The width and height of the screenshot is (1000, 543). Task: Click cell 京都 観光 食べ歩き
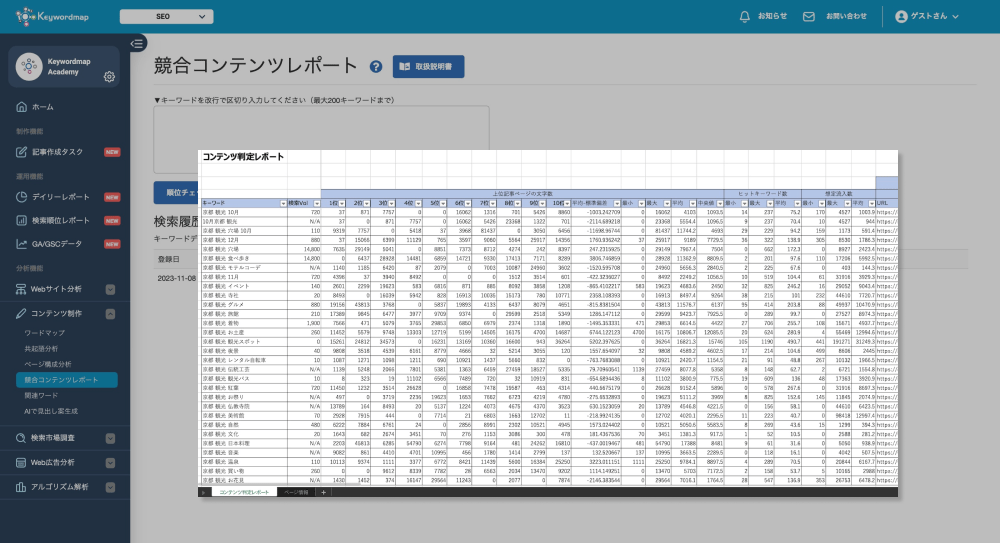(x=244, y=259)
